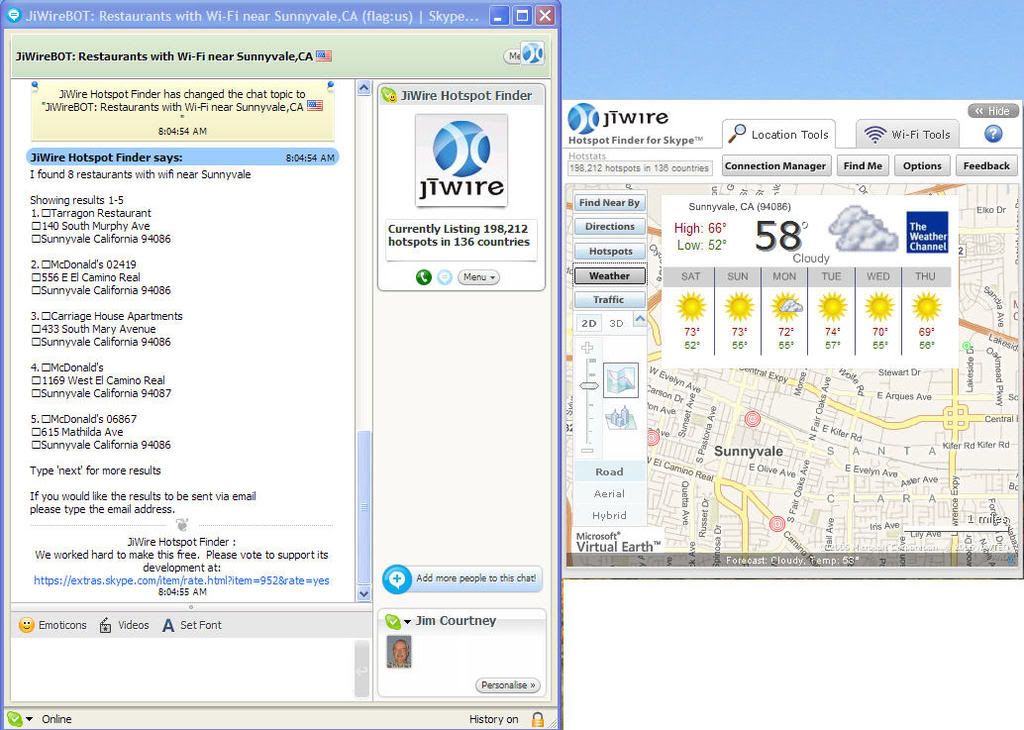Click the Add more people plus icon
The height and width of the screenshot is (730, 1024).
396,579
